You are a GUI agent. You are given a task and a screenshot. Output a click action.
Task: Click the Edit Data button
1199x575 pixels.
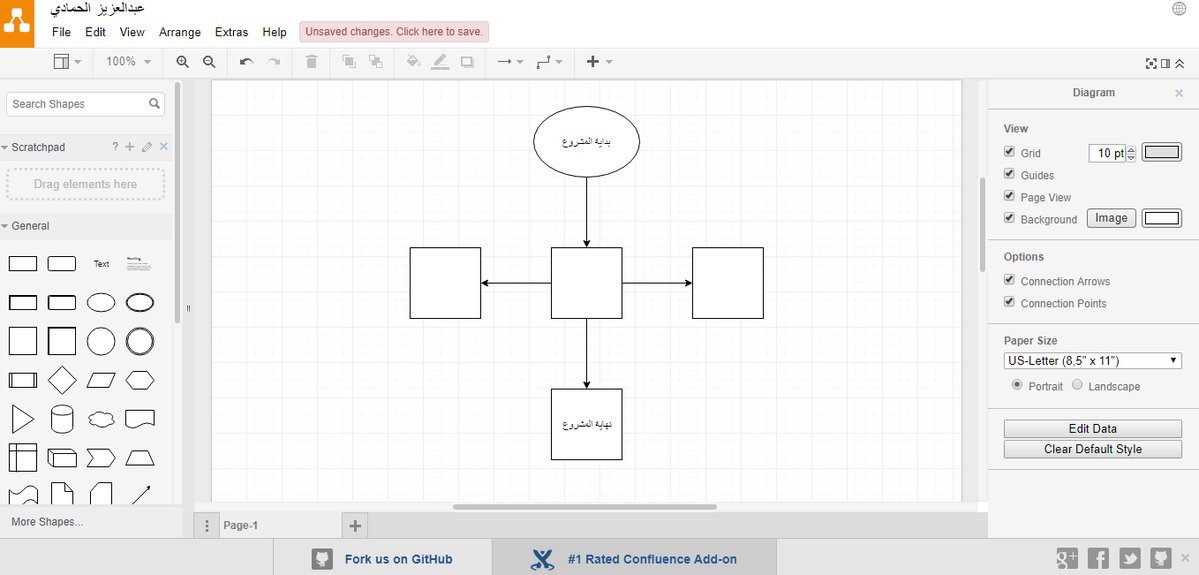pos(1092,429)
